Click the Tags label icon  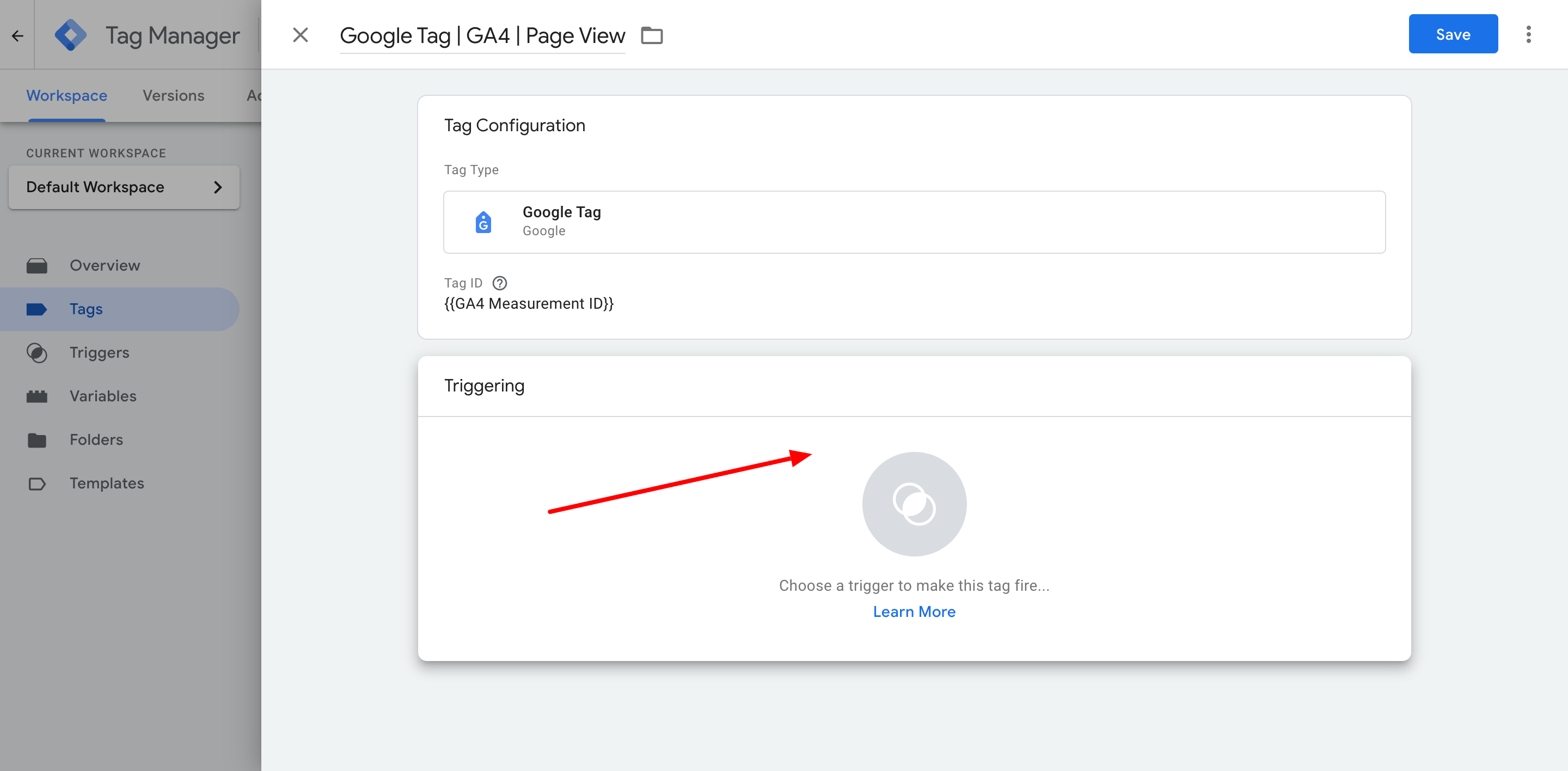point(37,310)
